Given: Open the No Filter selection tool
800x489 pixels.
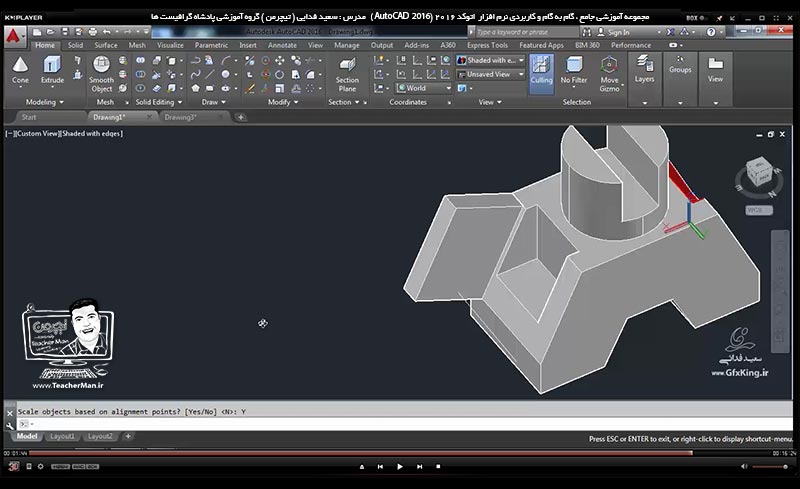Looking at the screenshot, I should (x=573, y=71).
